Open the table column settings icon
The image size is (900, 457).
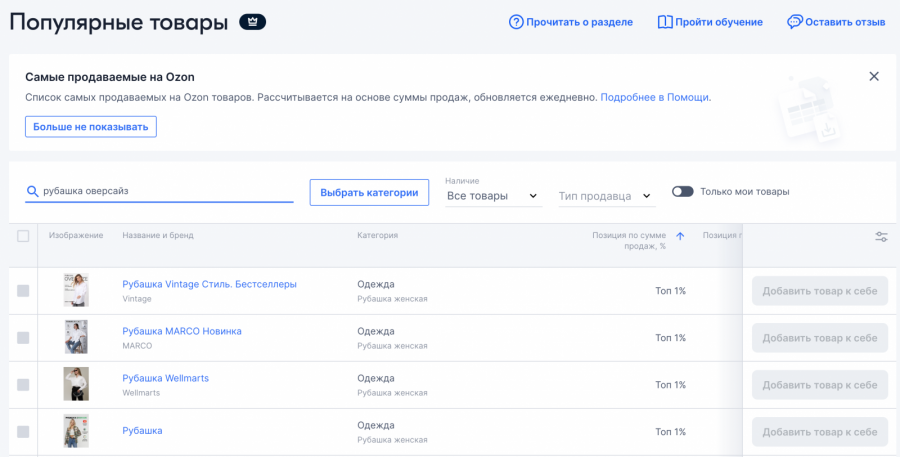881,237
